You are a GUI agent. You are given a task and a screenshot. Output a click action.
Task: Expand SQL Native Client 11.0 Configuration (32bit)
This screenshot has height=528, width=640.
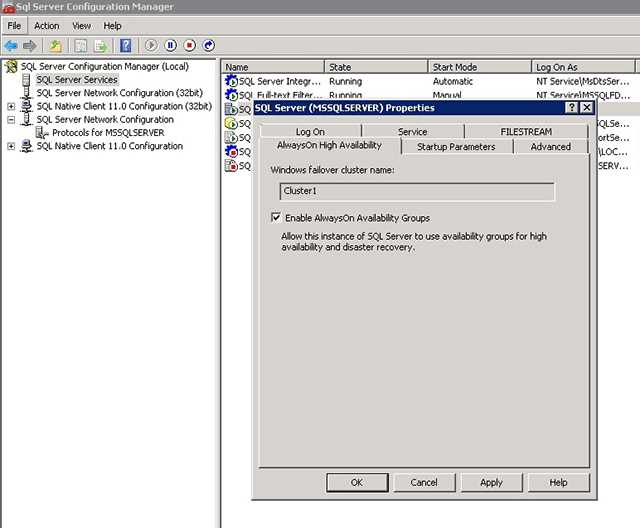[x=11, y=106]
